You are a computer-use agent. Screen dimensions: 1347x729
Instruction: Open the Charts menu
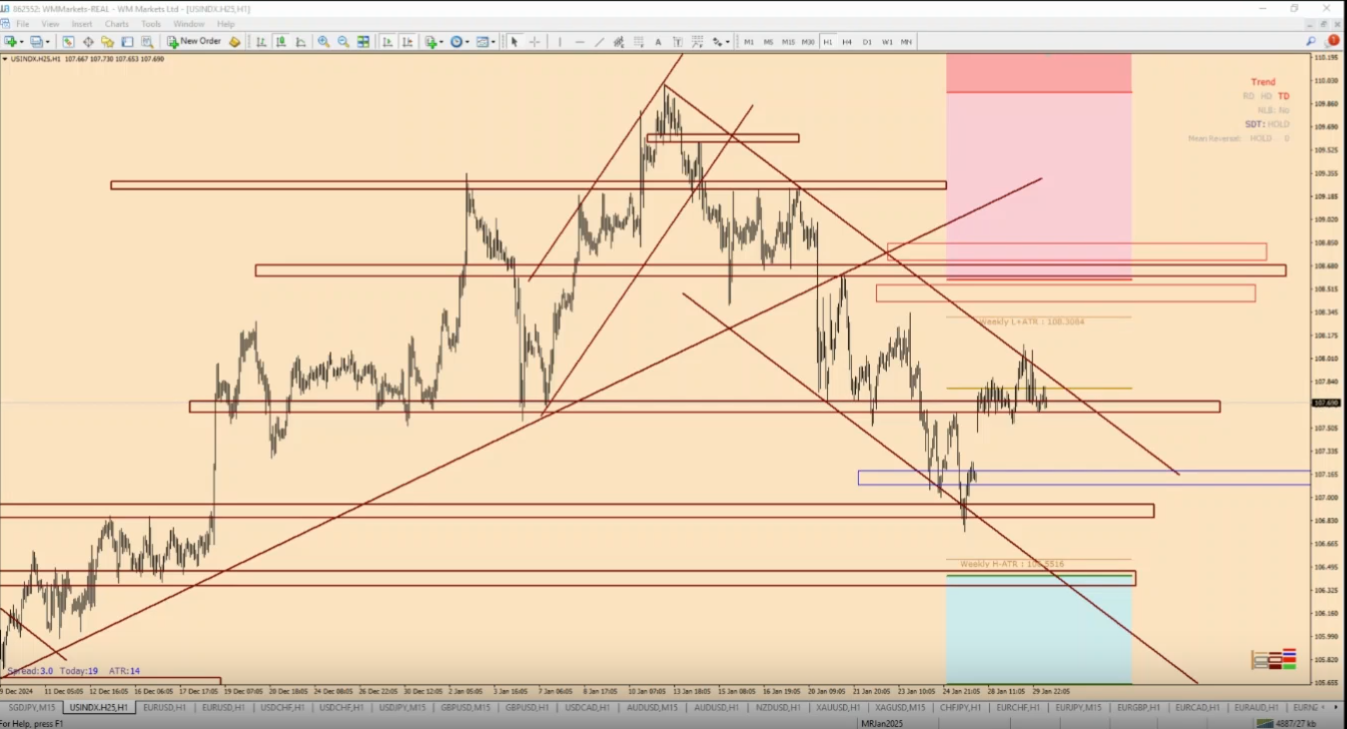click(117, 24)
